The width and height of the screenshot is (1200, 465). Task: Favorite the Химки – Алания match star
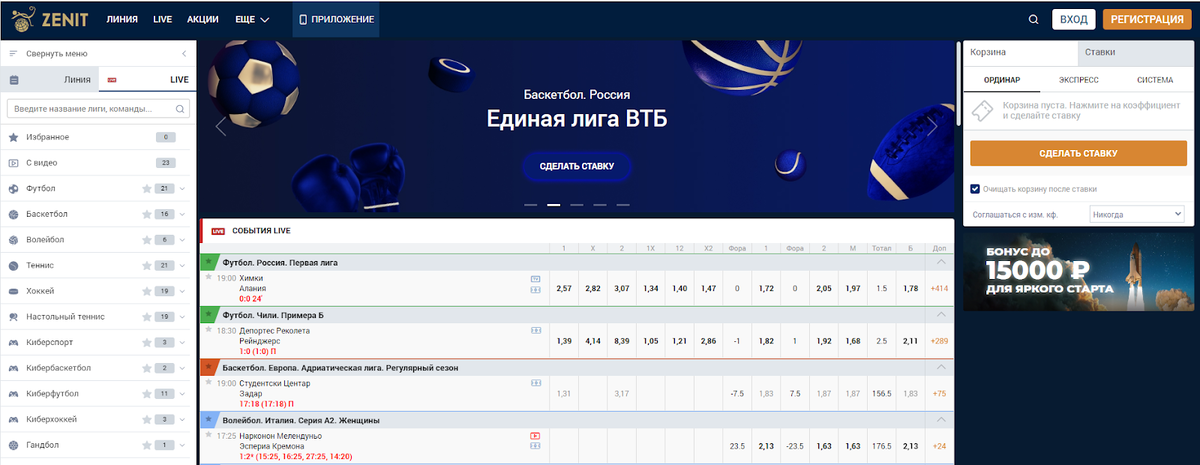209,277
